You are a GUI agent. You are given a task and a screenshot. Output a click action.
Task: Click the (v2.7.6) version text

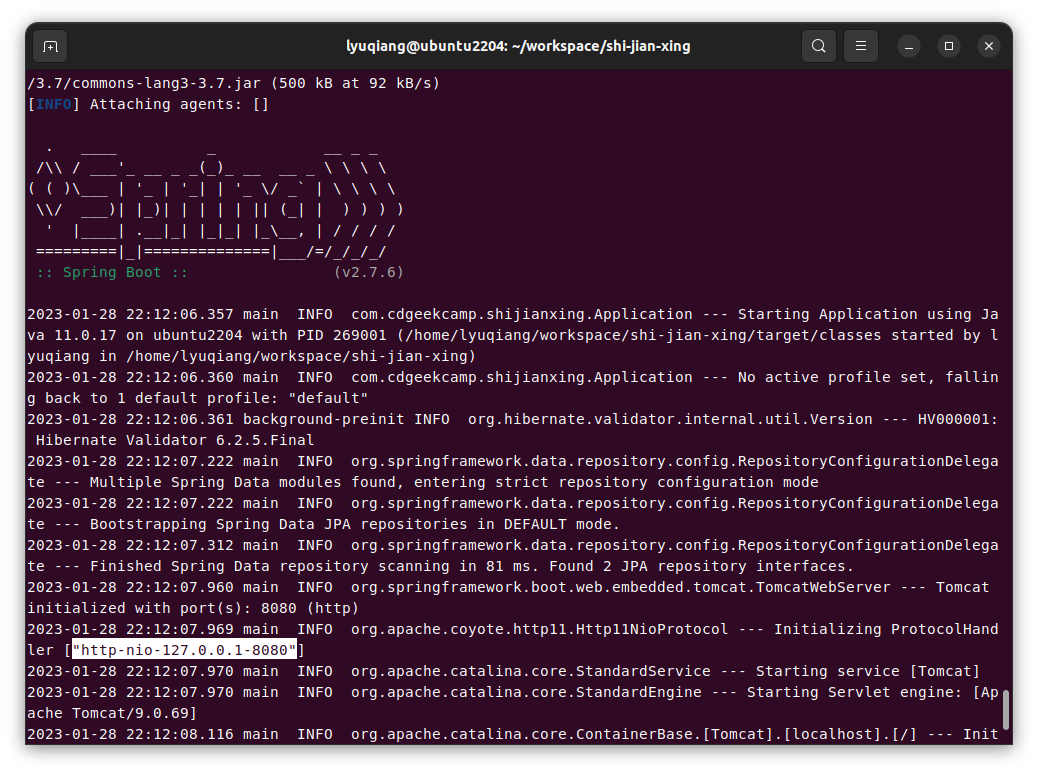tap(368, 272)
